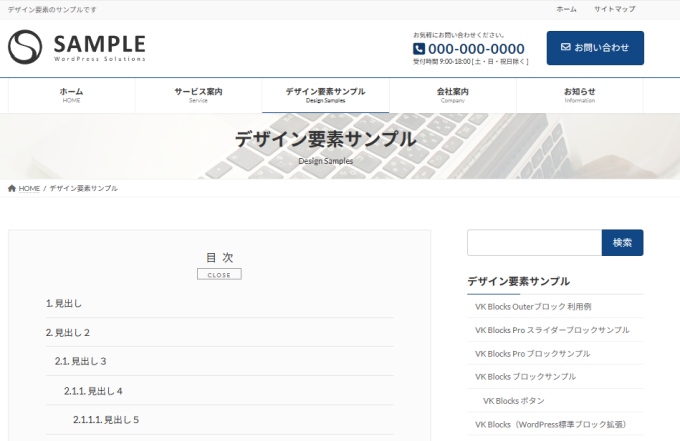Viewport: 680px width, 441px height.
Task: Open VK Blocks Pro スライダーブロックサンプル link
Action: [552, 329]
